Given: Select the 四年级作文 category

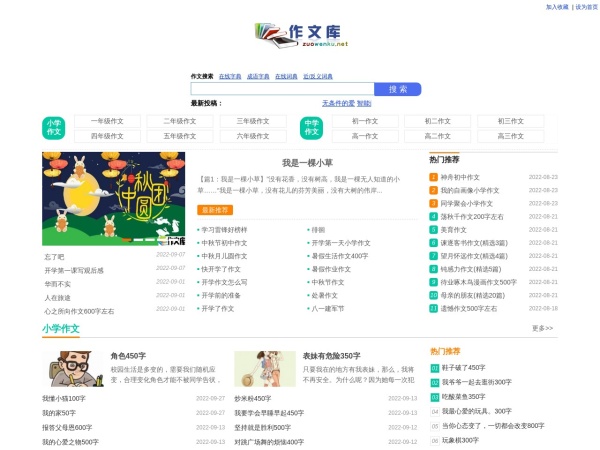Looking at the screenshot, I should pos(107,136).
